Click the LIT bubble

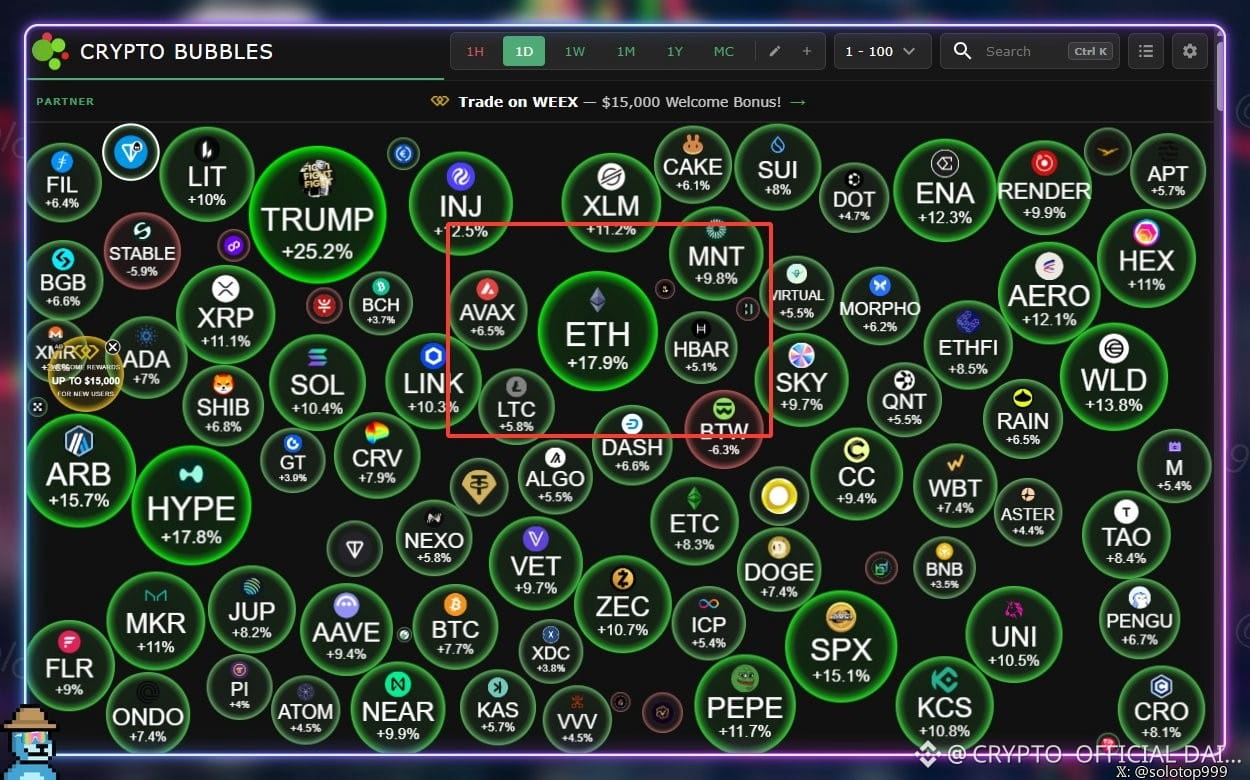coord(206,174)
